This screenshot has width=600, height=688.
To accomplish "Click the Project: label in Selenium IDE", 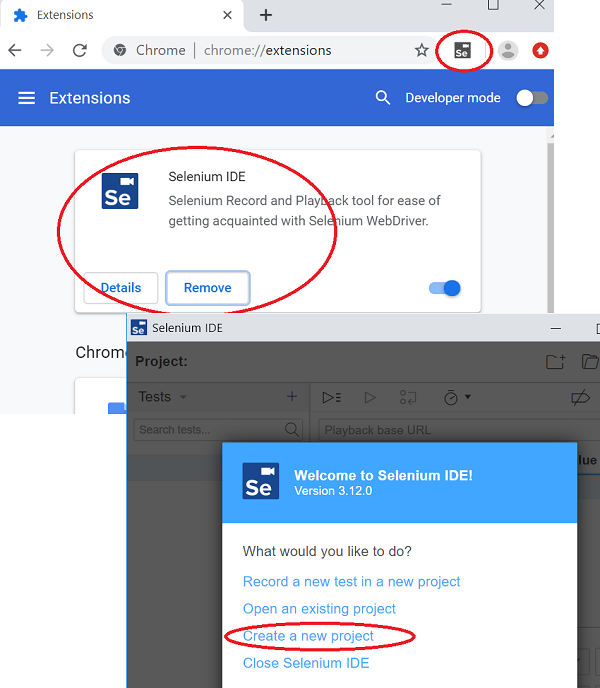I will 162,362.
